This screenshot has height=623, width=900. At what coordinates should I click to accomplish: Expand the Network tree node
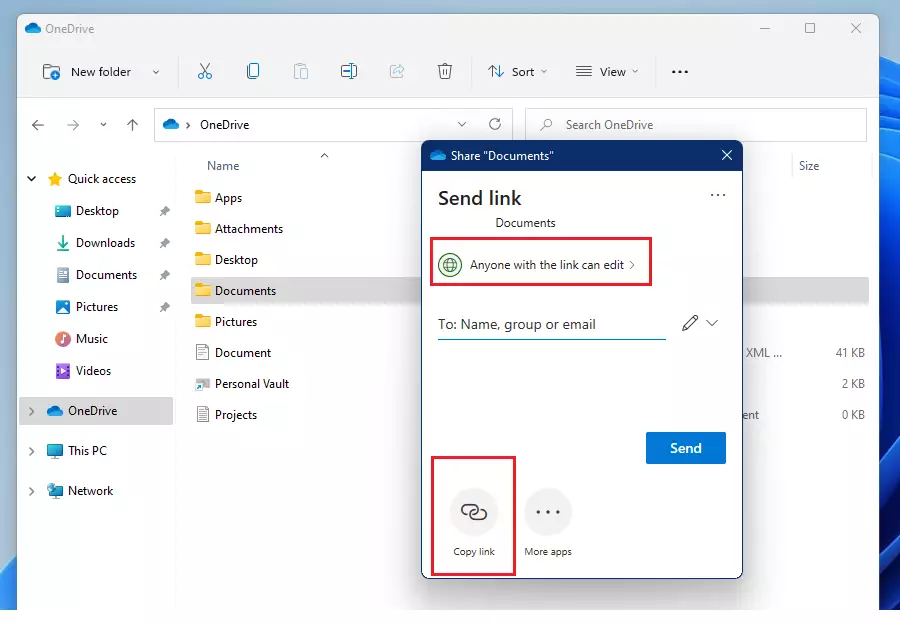coord(32,491)
